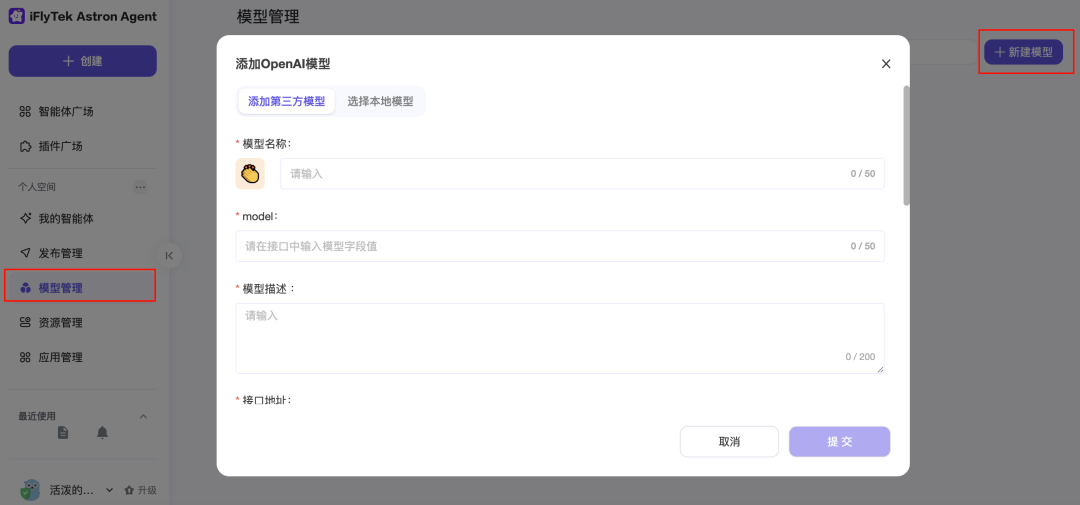1080x505 pixels.
Task: Click the 资源管理 icon
Action: (x=25, y=322)
